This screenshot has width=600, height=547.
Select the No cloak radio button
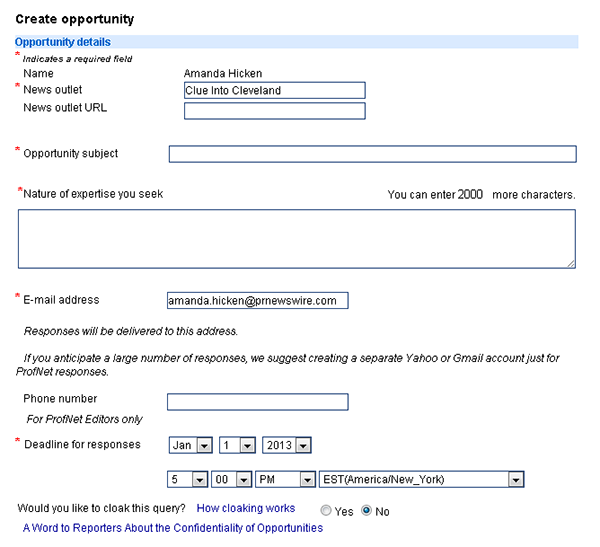click(x=366, y=510)
